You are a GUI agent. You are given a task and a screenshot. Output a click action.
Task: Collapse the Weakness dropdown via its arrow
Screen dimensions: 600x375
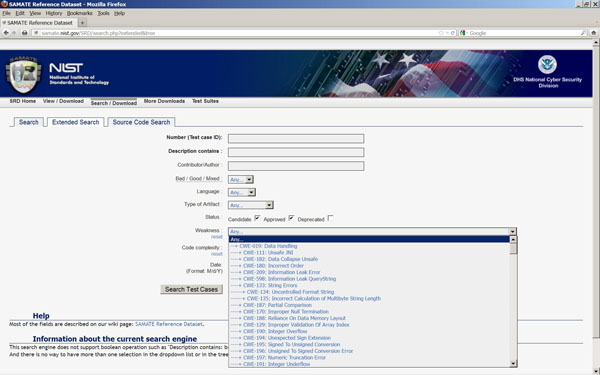(512, 232)
